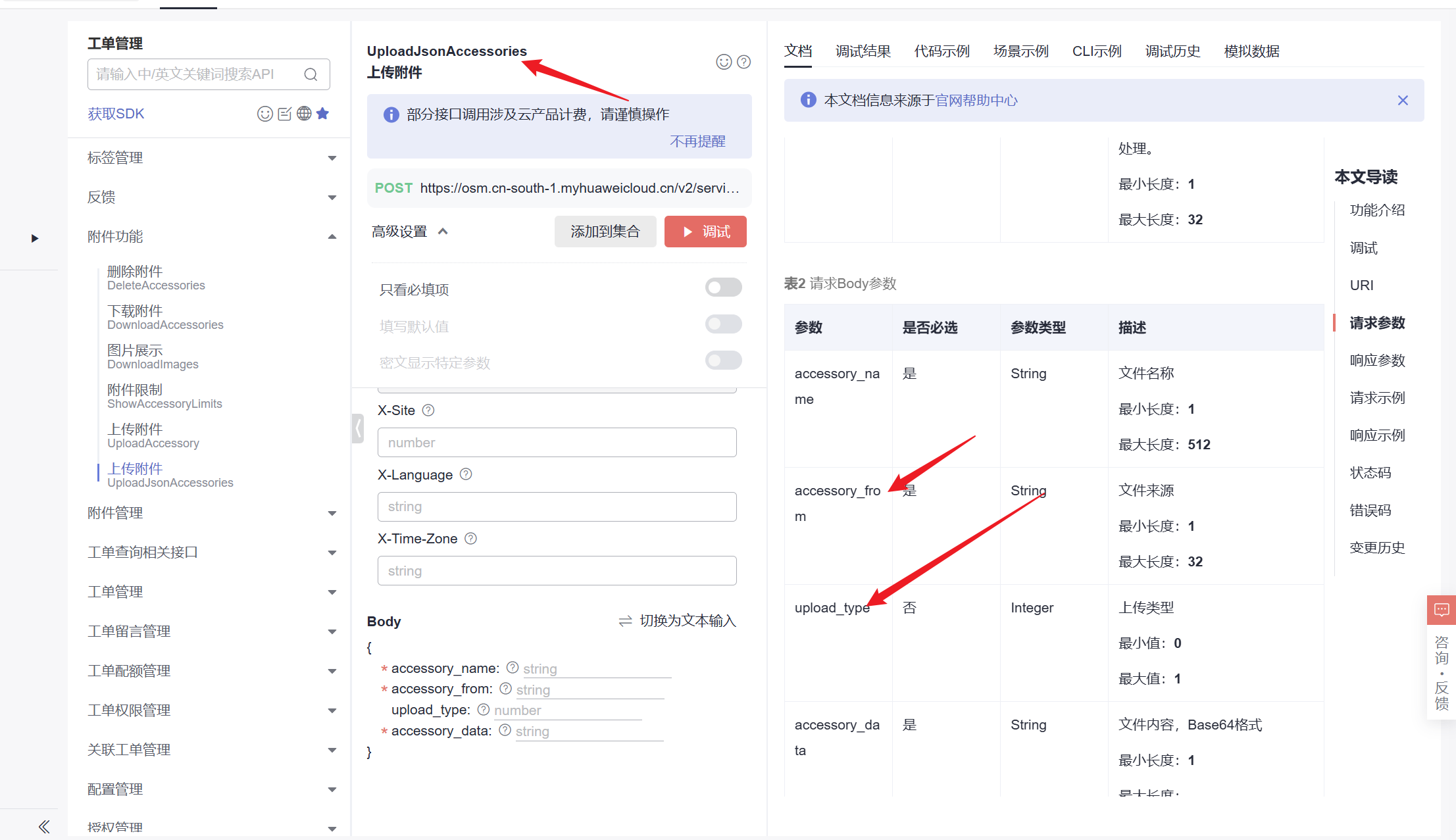Select 图片展示 DownloadImages in the API list
The image size is (1456, 840).
point(153,357)
